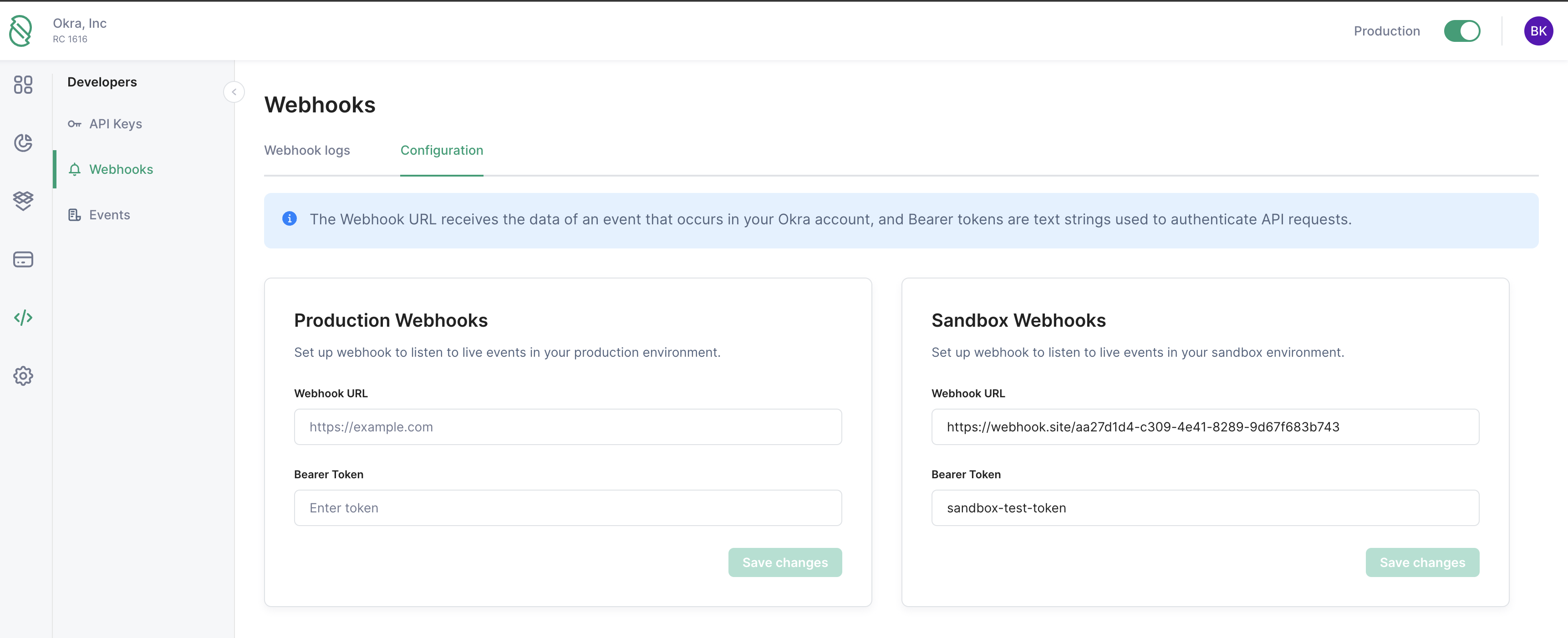The image size is (1568, 638).
Task: Select the Configuration tab
Action: [441, 150]
